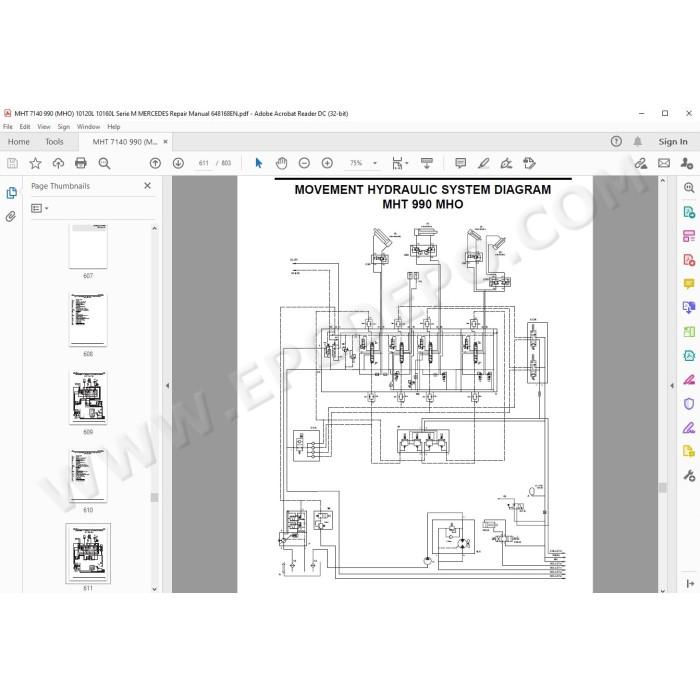The height and width of the screenshot is (700, 700).
Task: Open help question mark icon
Action: tap(616, 142)
